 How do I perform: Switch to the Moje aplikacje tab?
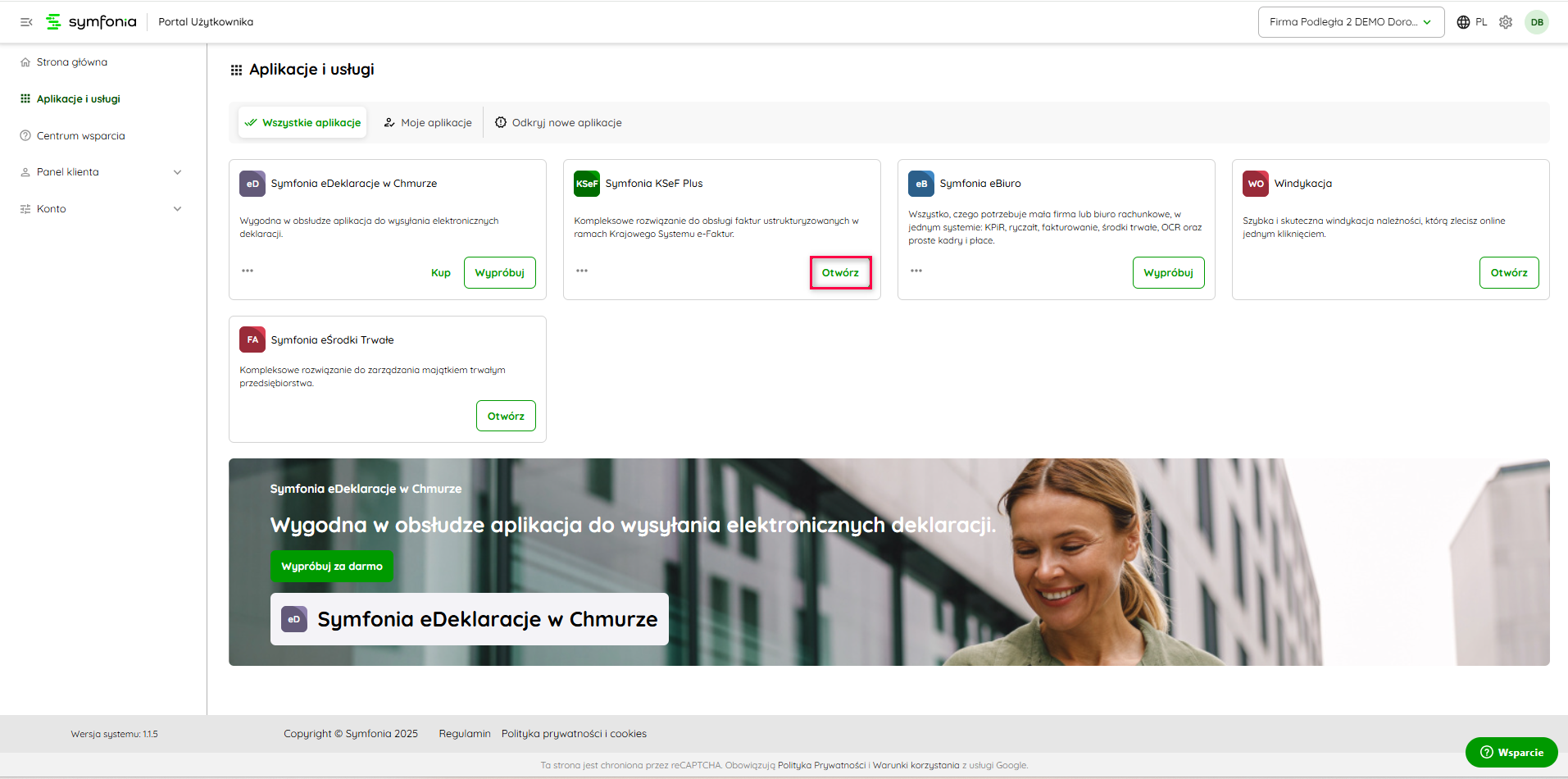428,123
